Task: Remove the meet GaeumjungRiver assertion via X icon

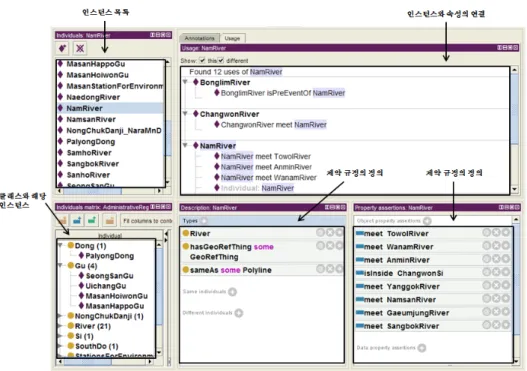Action: click(x=496, y=312)
